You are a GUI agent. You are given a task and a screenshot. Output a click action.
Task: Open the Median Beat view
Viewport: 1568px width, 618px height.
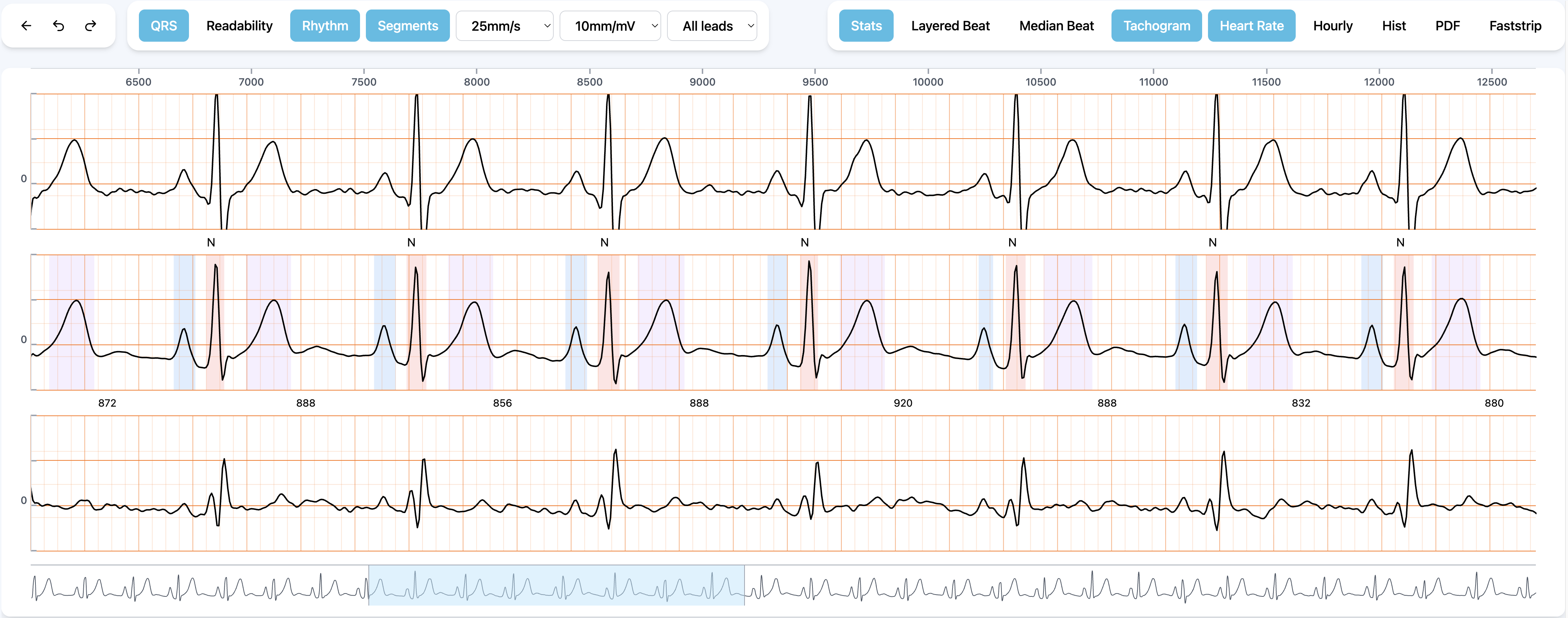[1056, 26]
